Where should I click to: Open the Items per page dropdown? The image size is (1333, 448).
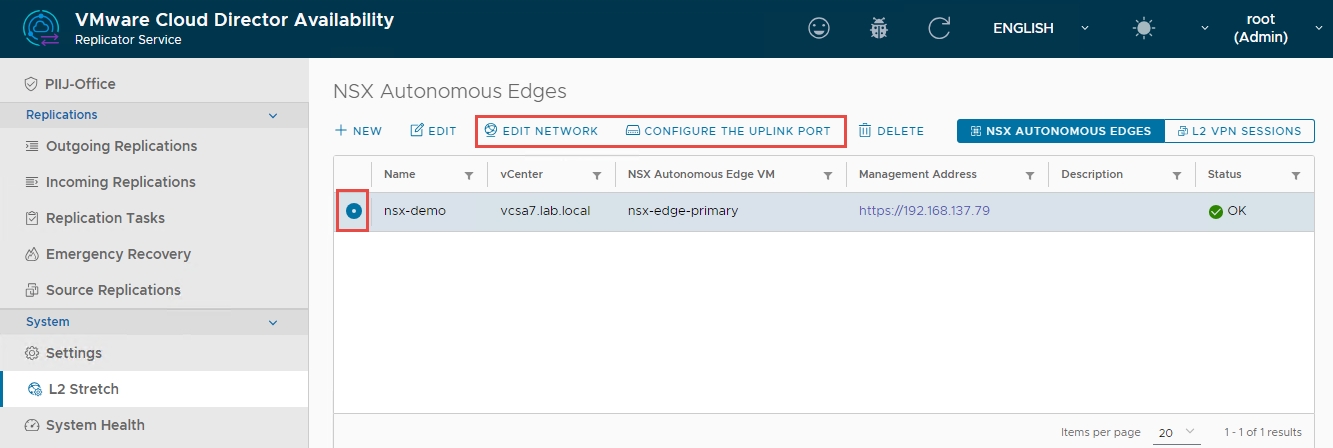[x=1177, y=432]
